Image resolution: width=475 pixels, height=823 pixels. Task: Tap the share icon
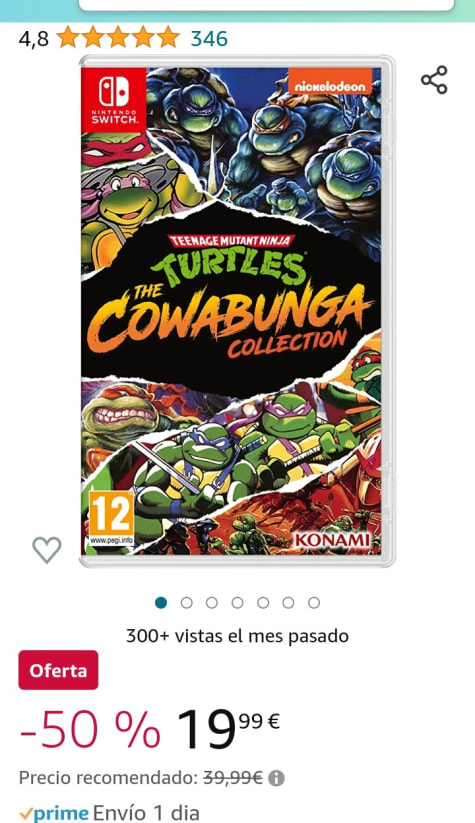434,80
